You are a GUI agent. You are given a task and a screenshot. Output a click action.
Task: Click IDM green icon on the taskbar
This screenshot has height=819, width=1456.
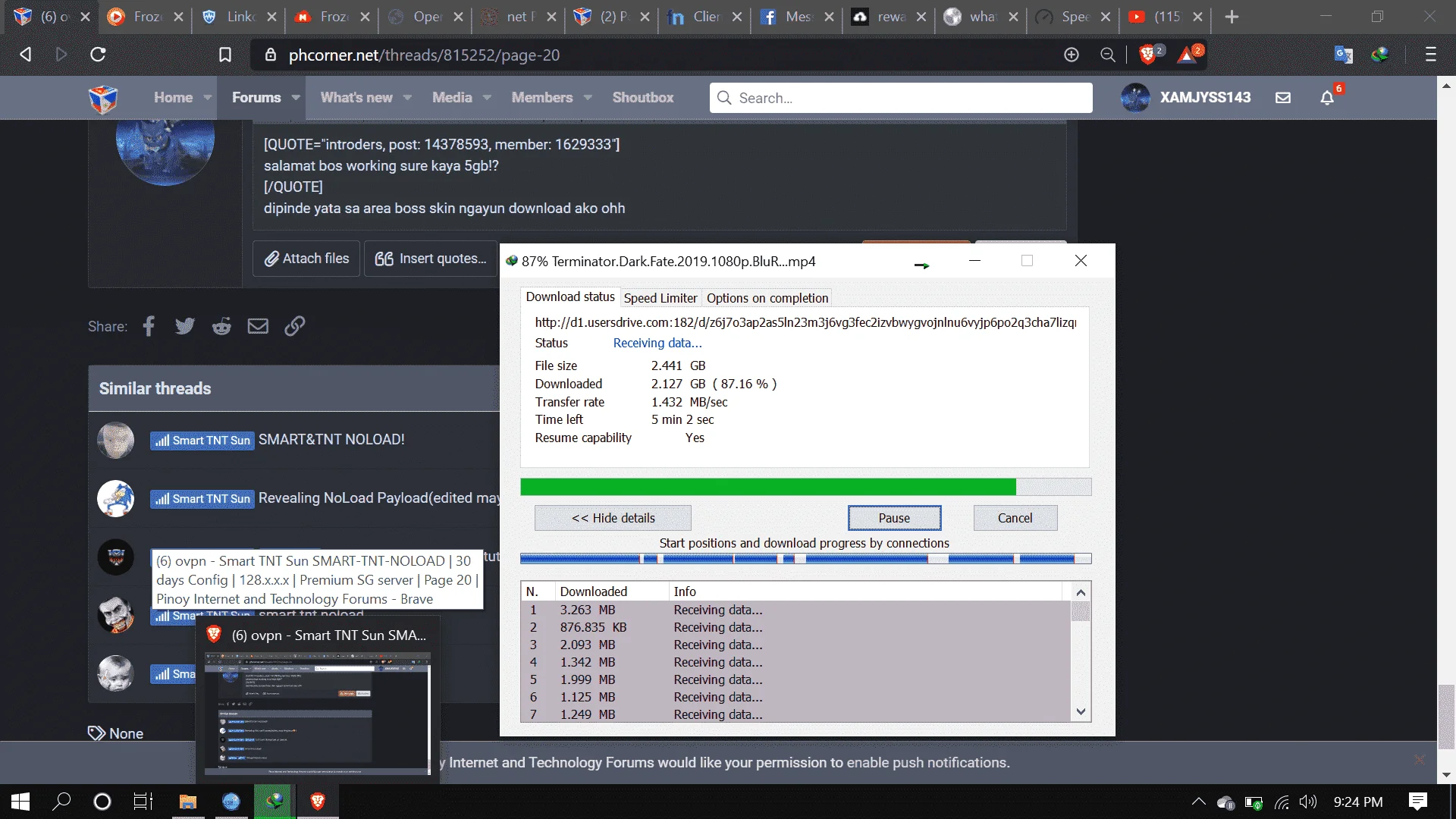point(275,802)
